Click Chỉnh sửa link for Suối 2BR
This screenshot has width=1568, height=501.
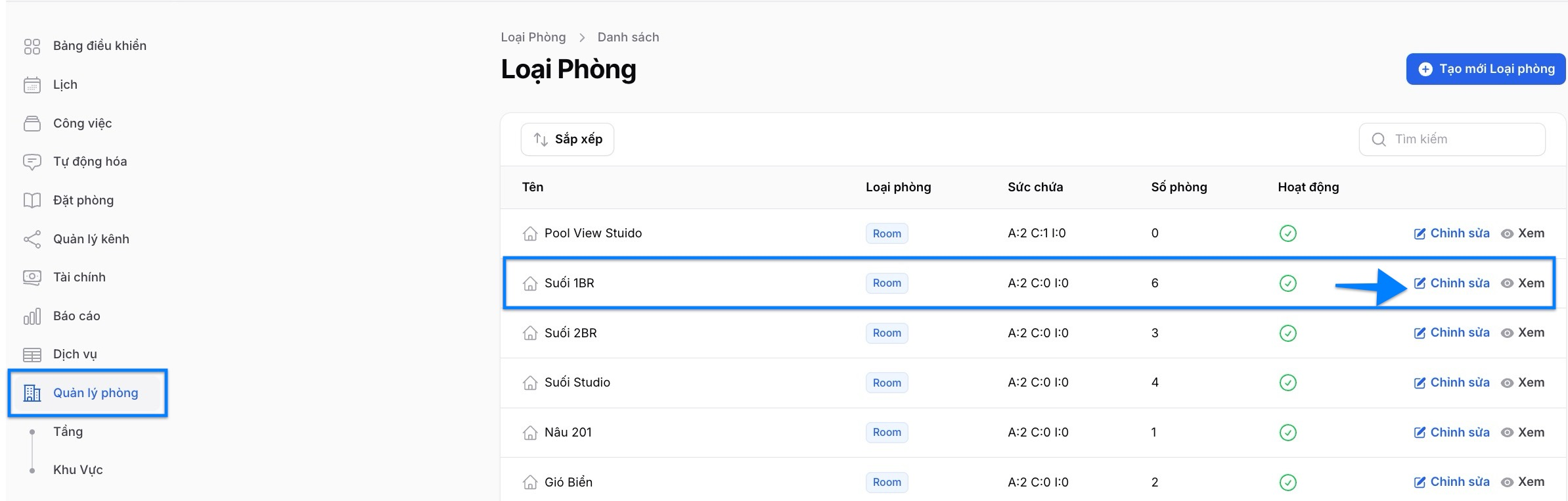click(1452, 333)
